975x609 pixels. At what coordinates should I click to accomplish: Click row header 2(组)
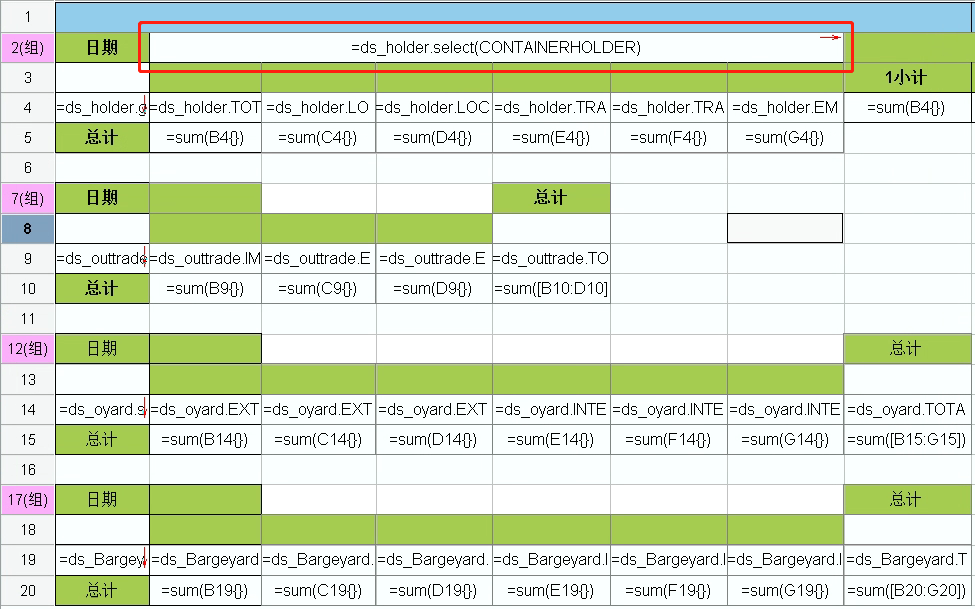coord(27,48)
